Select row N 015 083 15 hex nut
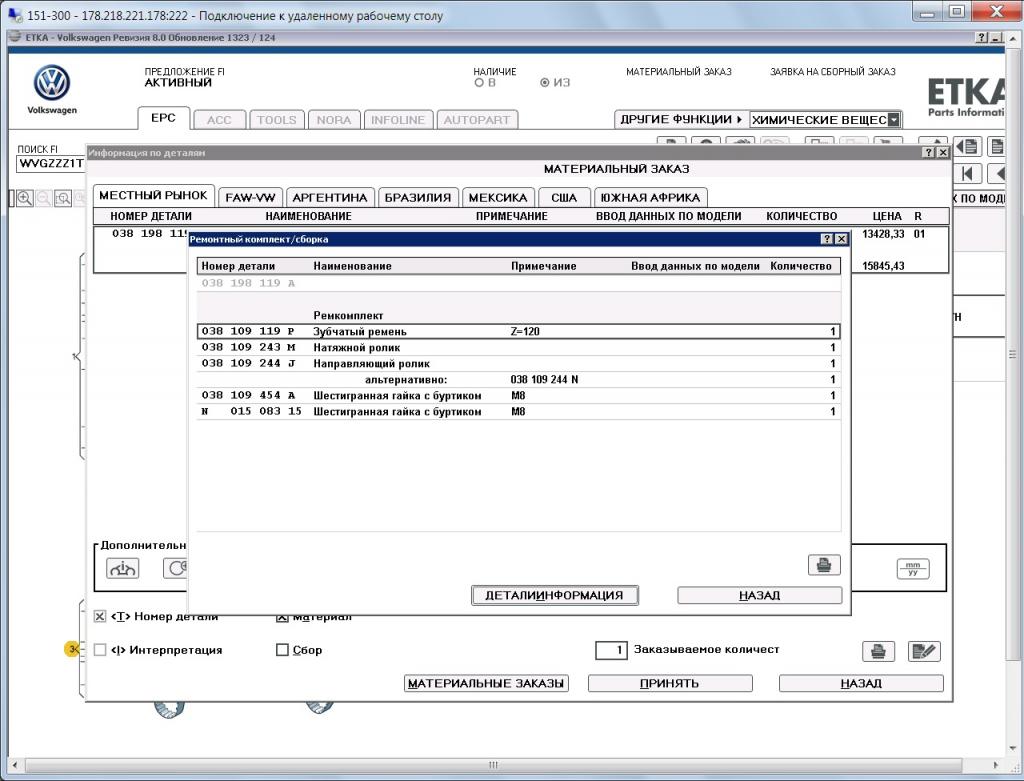1024x781 pixels. [519, 411]
